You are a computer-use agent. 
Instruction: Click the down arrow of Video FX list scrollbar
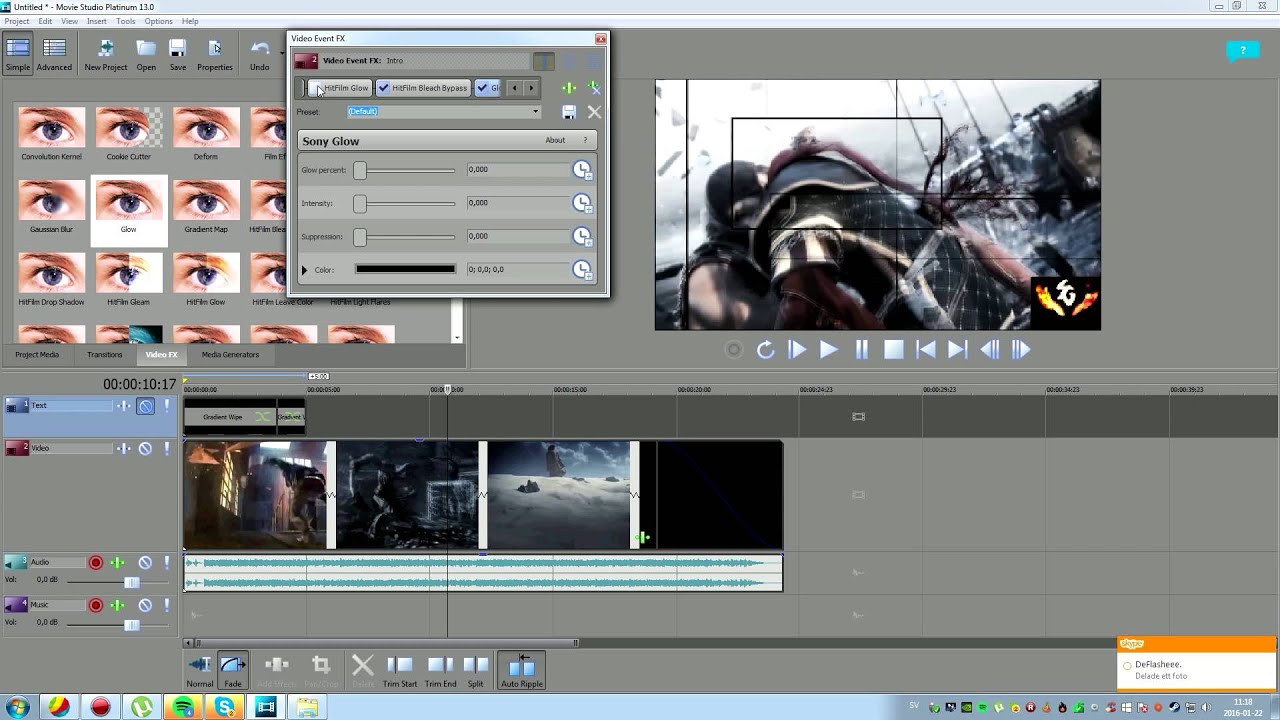[x=457, y=337]
